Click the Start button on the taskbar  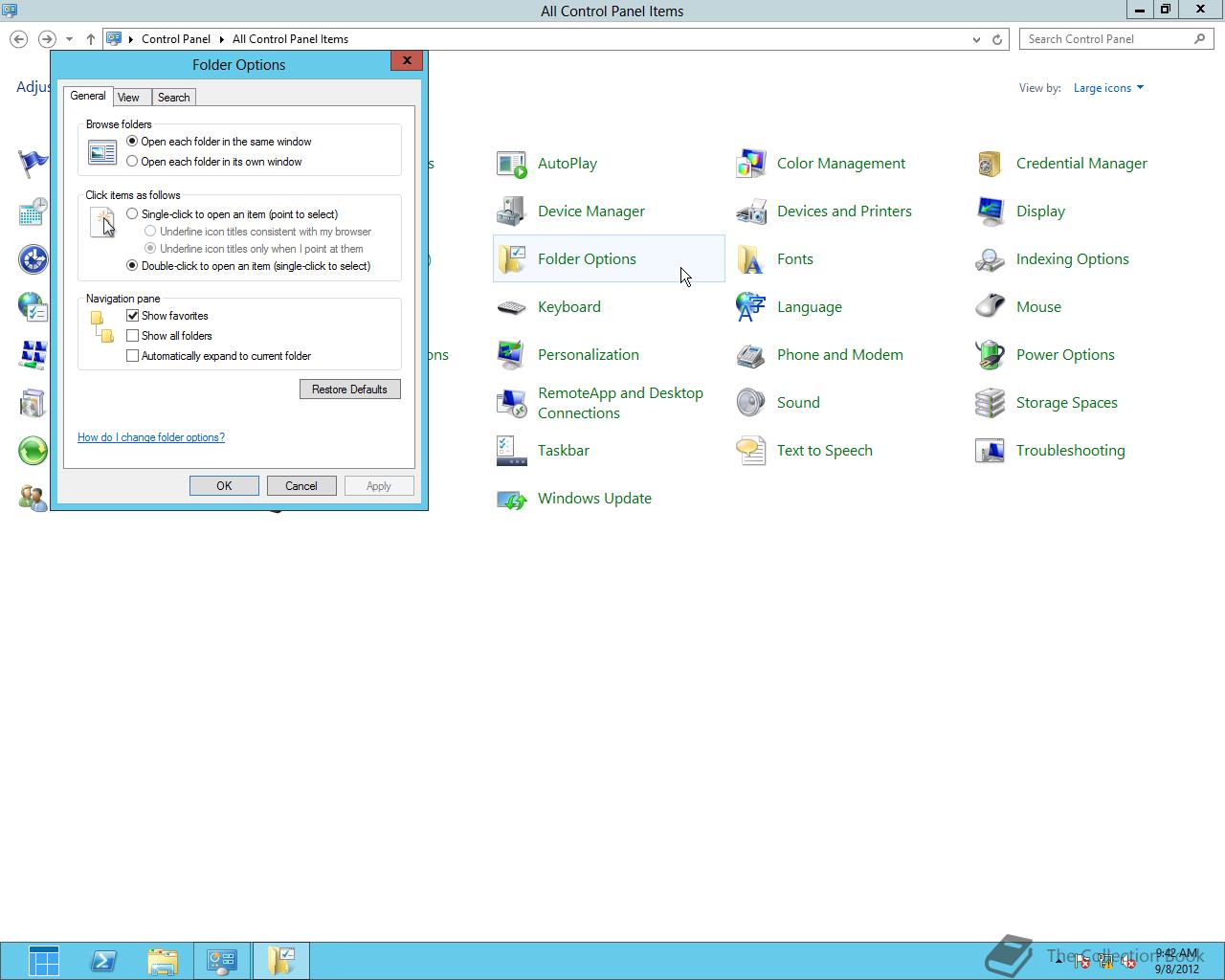click(x=44, y=961)
